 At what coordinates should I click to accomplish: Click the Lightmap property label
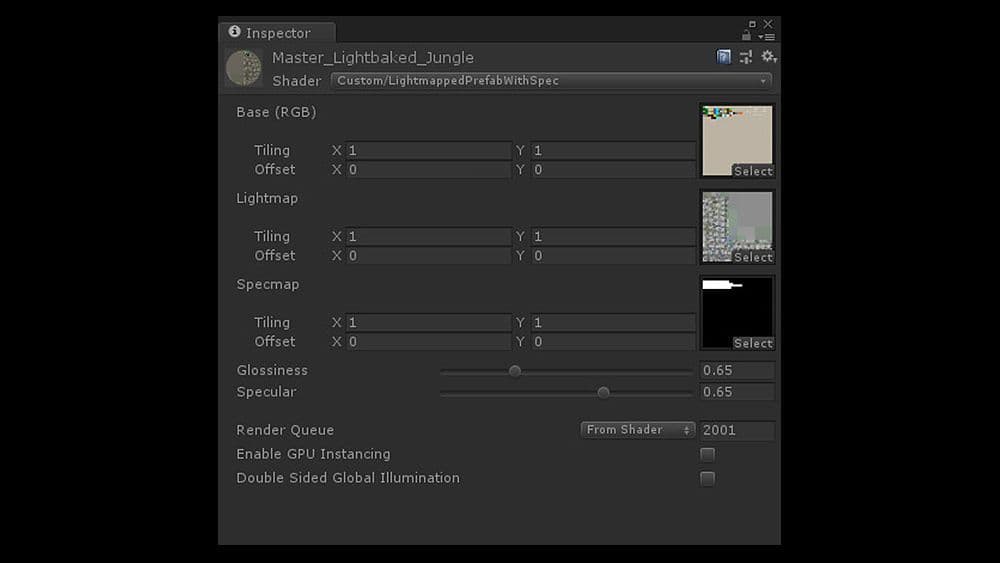[x=267, y=198]
